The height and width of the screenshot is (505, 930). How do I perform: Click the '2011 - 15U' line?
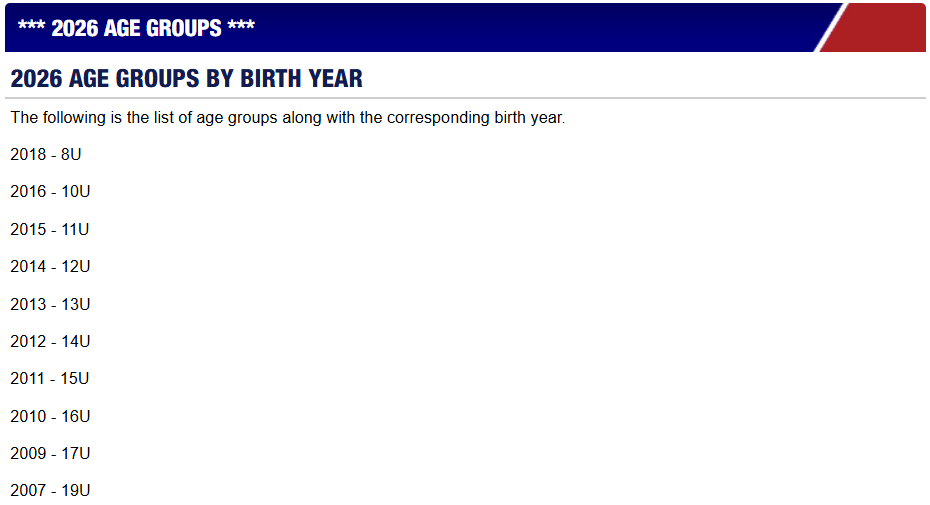pyautogui.click(x=50, y=379)
